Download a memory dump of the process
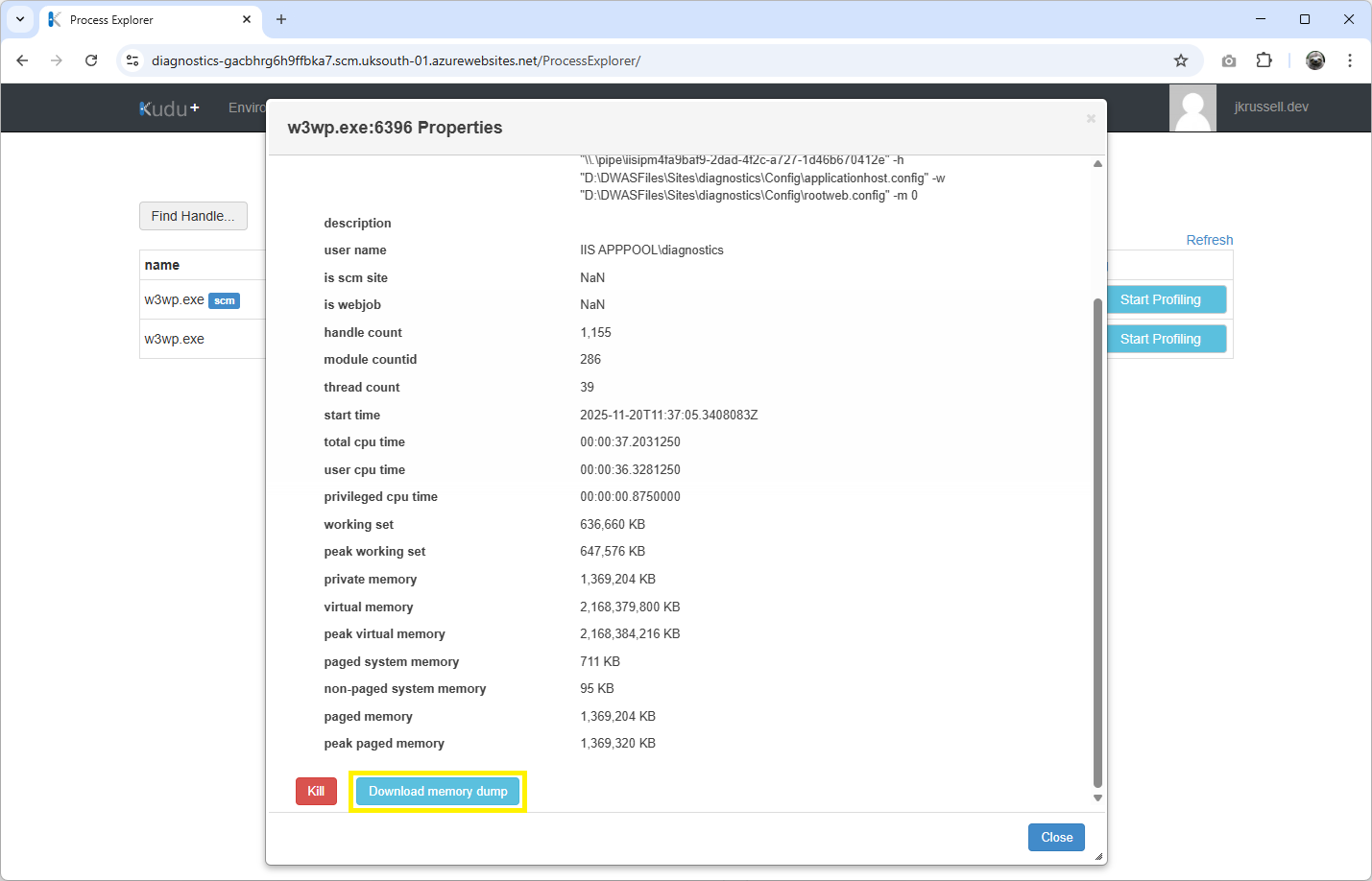This screenshot has height=881, width=1372. pos(438,791)
